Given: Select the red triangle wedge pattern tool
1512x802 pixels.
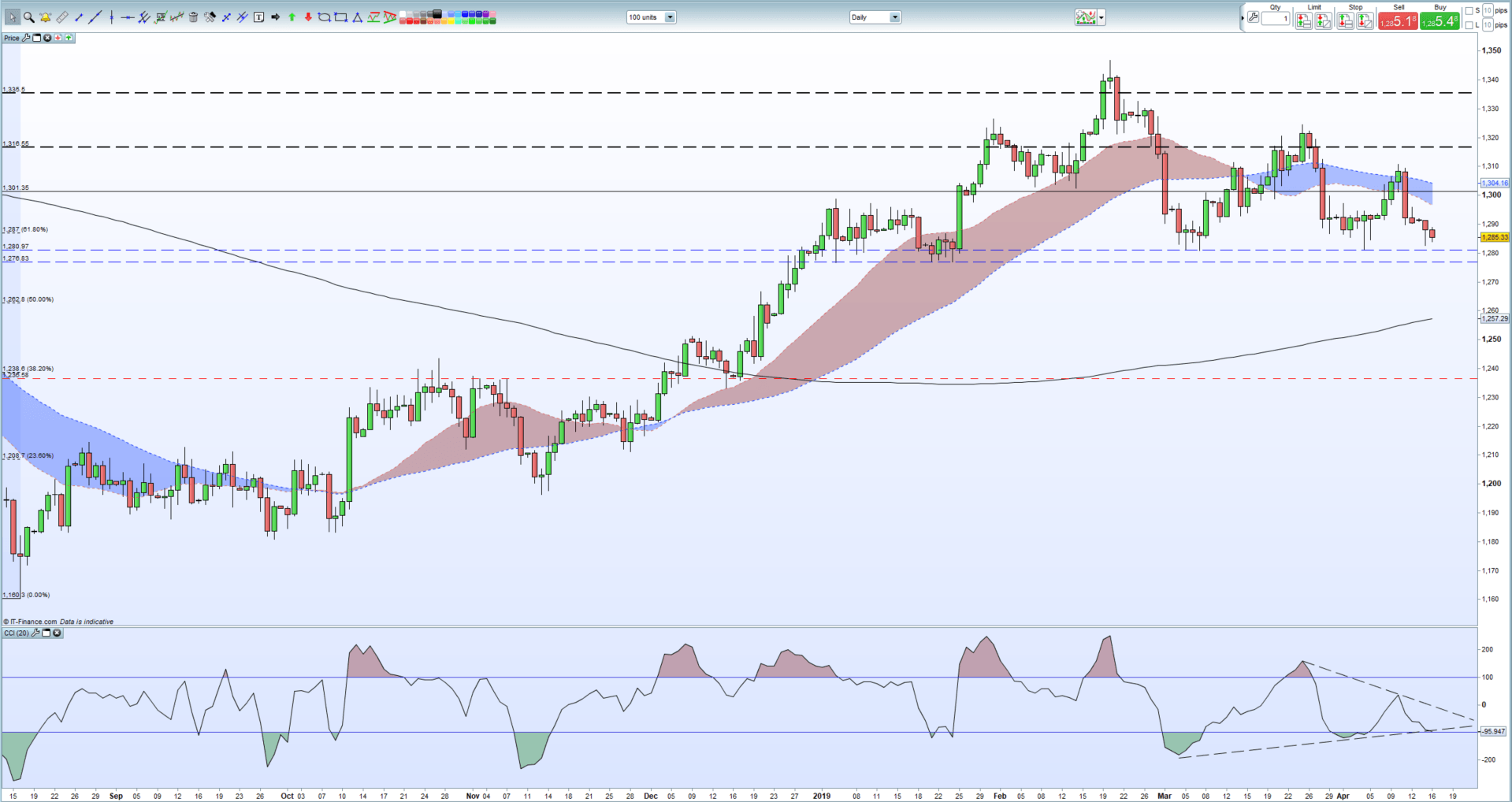Looking at the screenshot, I should (389, 17).
